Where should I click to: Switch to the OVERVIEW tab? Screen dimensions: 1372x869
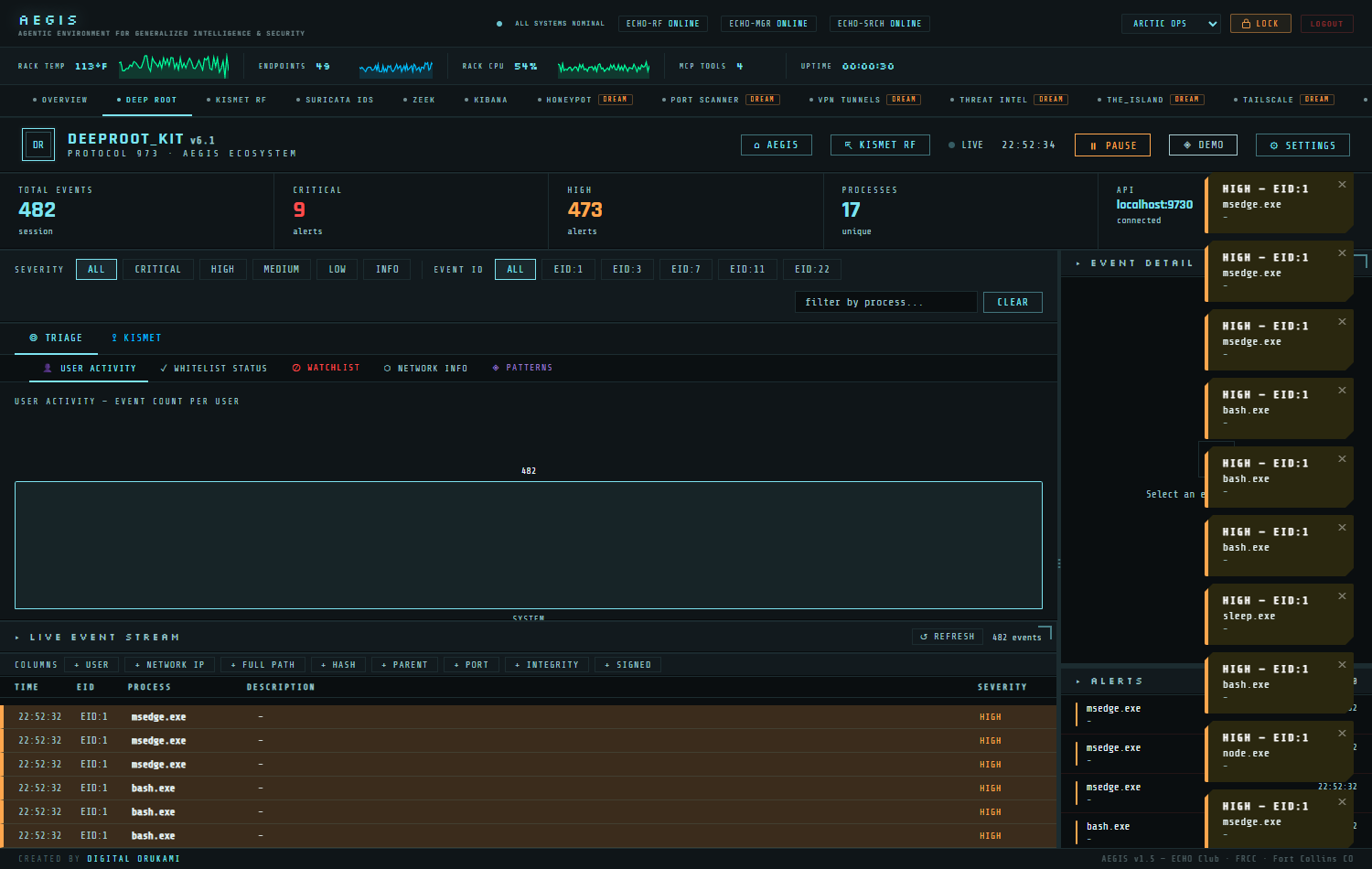click(x=60, y=100)
